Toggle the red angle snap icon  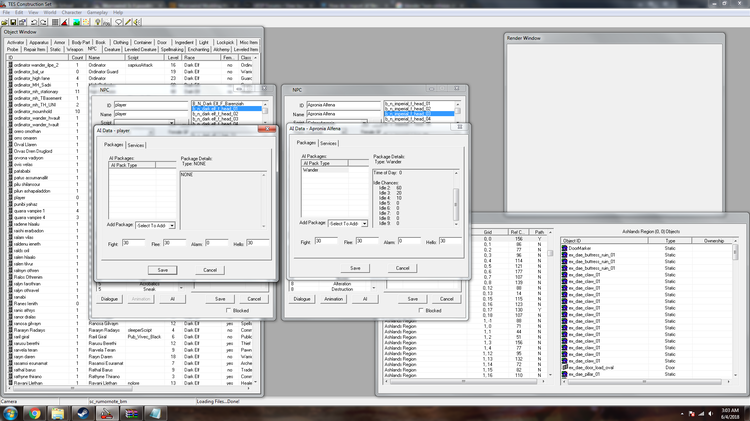point(65,22)
